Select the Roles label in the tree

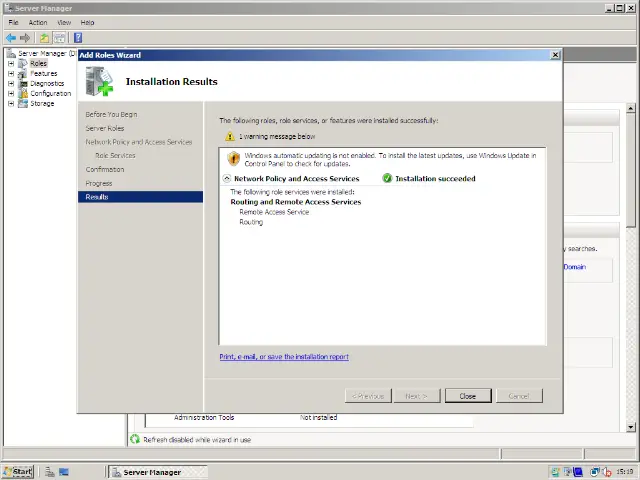coord(38,64)
